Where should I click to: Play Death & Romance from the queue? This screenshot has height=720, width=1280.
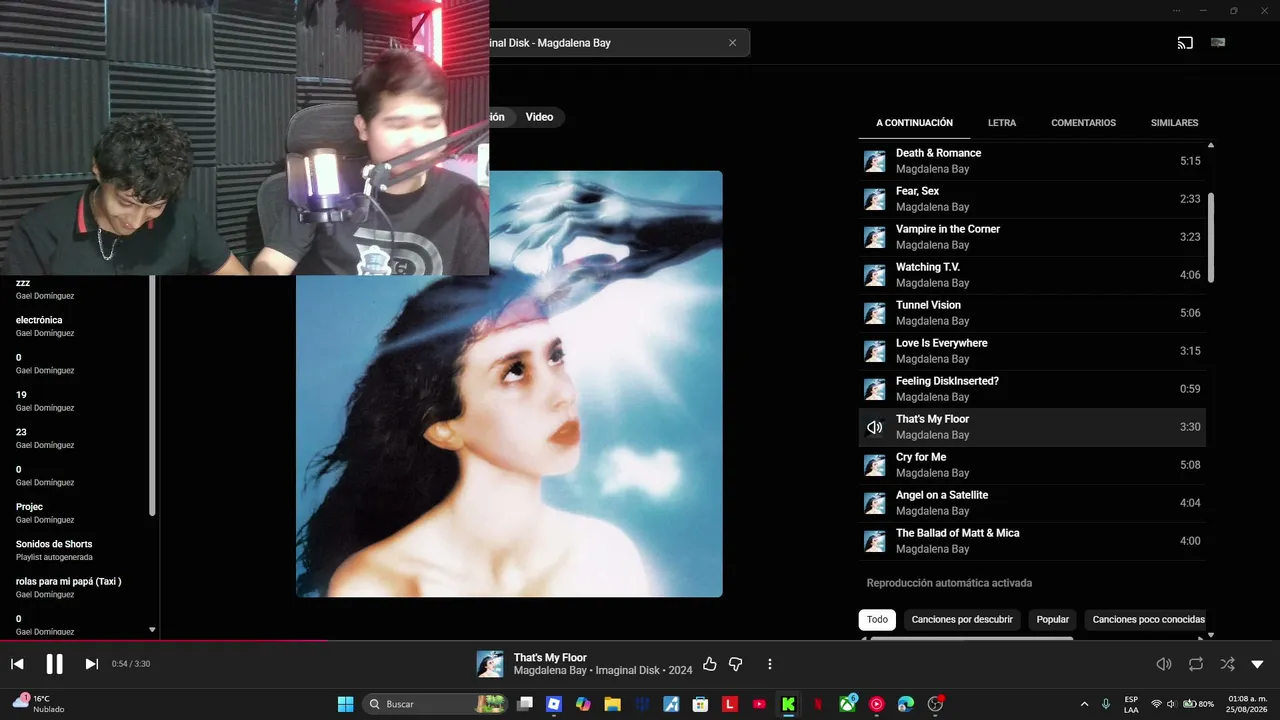coord(1032,161)
